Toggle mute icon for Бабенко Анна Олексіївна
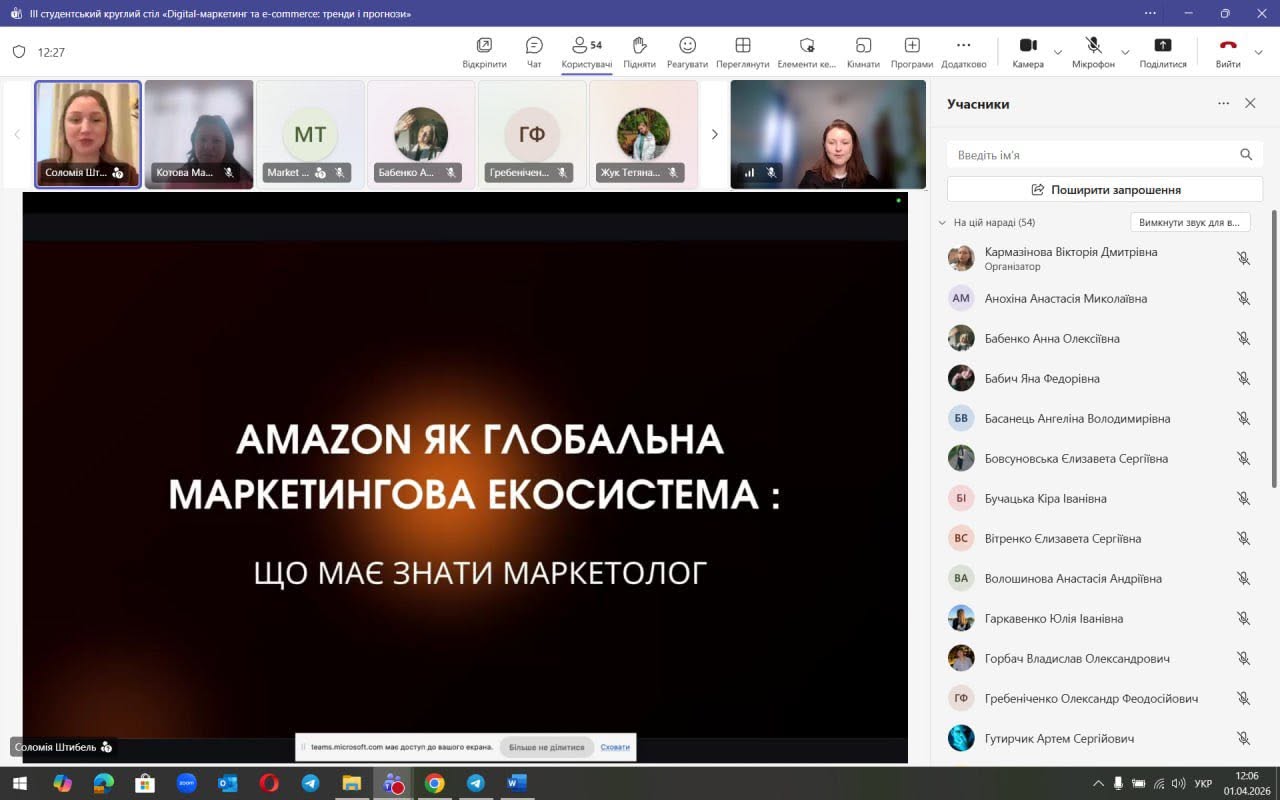Viewport: 1280px width, 800px height. tap(1243, 338)
